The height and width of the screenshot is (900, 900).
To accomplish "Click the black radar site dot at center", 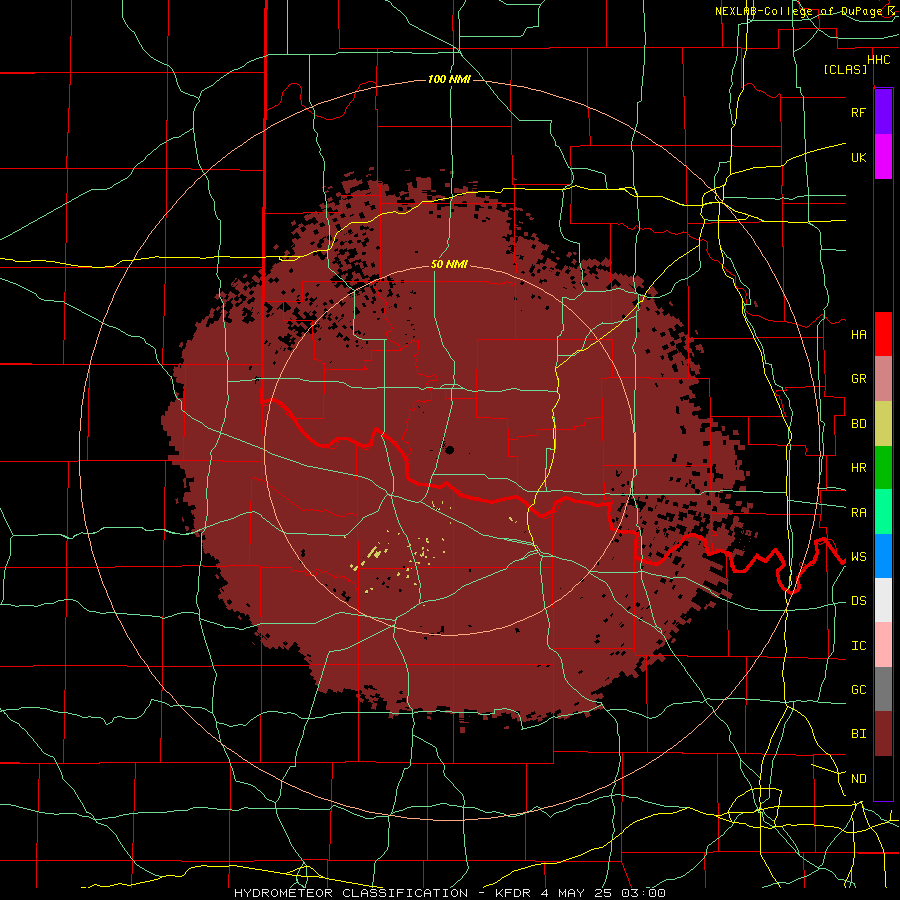I will tap(449, 450).
